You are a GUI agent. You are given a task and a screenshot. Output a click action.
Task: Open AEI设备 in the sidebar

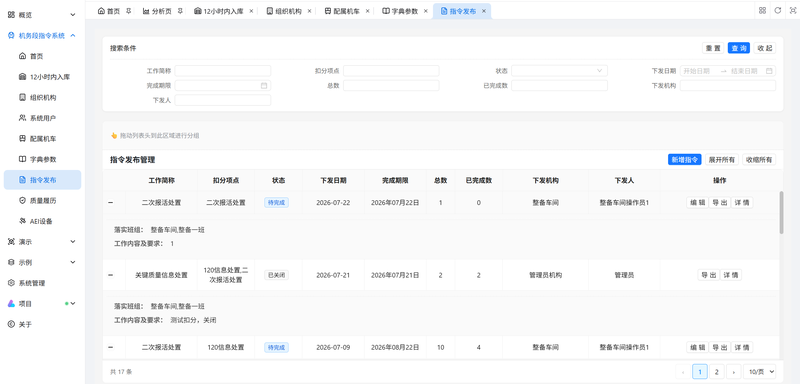(42, 221)
